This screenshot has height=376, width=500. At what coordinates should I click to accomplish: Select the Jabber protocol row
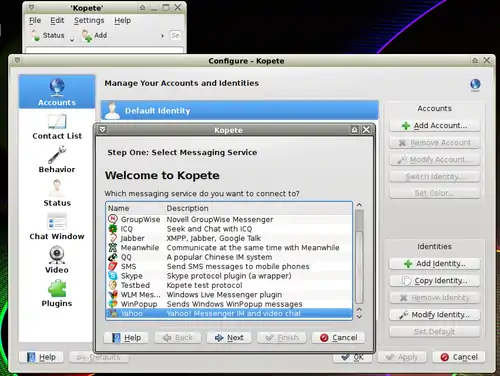click(x=229, y=238)
